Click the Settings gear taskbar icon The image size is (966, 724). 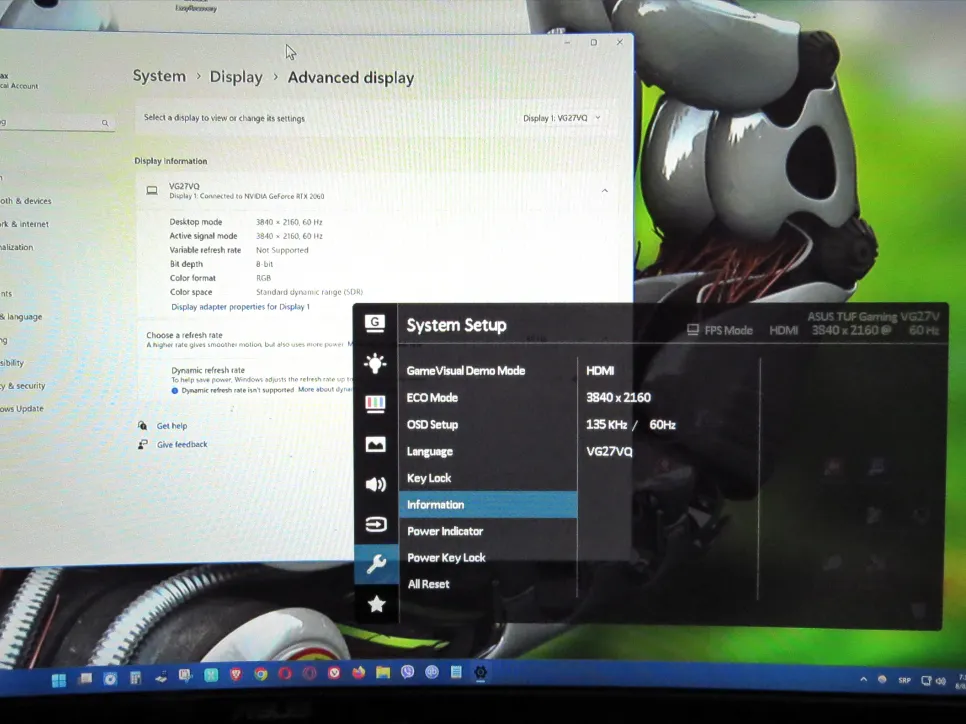click(481, 672)
